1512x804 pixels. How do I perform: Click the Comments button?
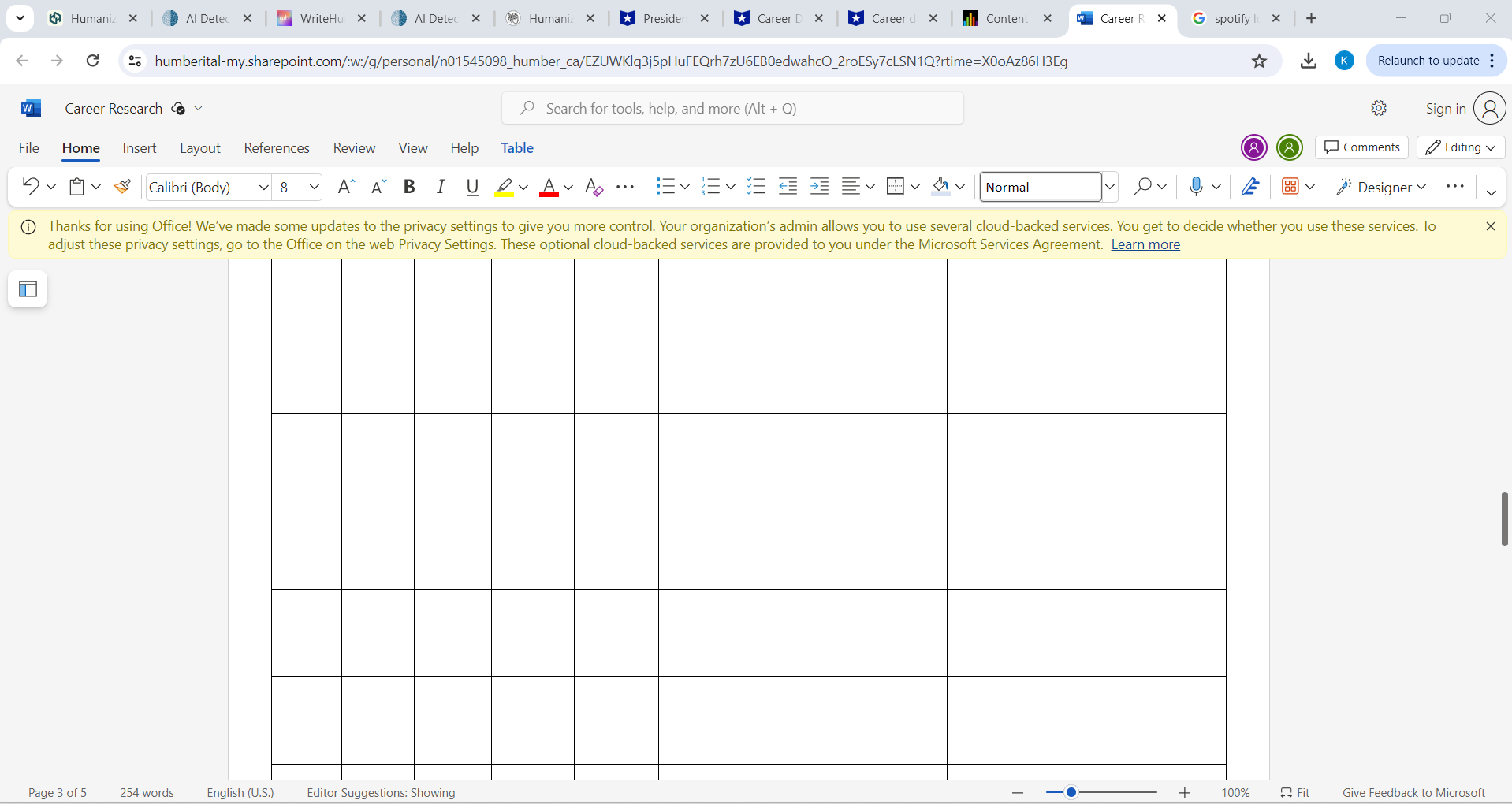[x=1361, y=147]
